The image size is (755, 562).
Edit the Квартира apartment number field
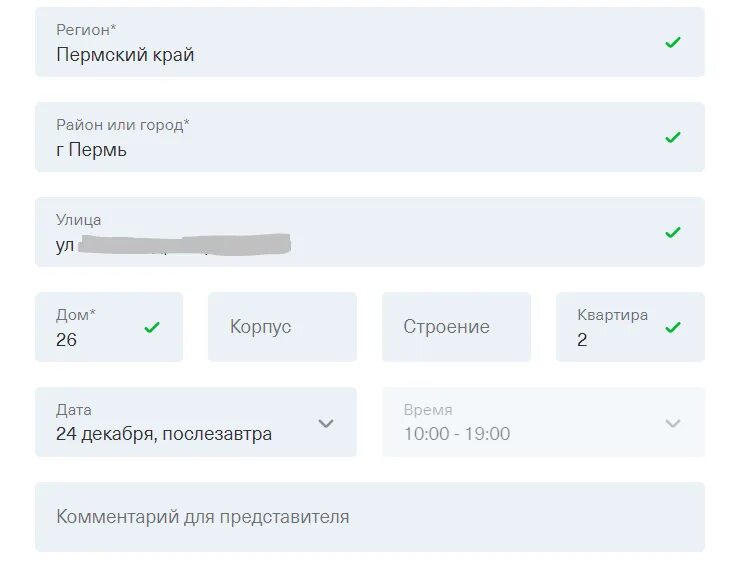(610, 338)
